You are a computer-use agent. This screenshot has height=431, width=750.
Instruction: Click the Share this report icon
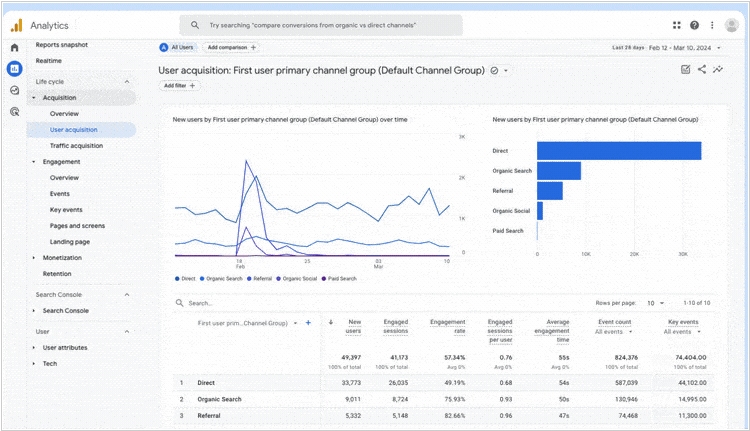point(702,70)
